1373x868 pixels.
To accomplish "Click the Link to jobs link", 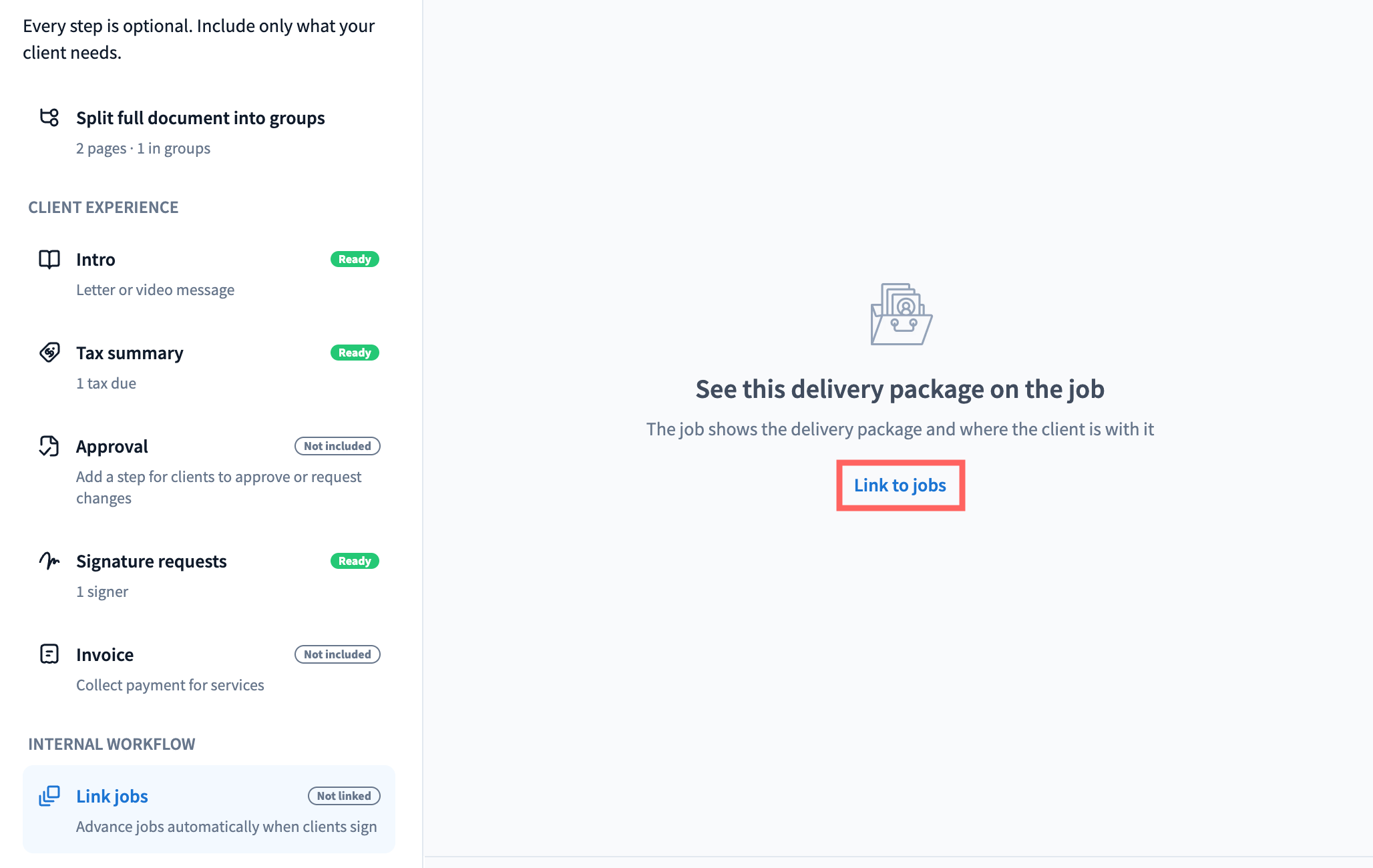I will click(x=900, y=485).
